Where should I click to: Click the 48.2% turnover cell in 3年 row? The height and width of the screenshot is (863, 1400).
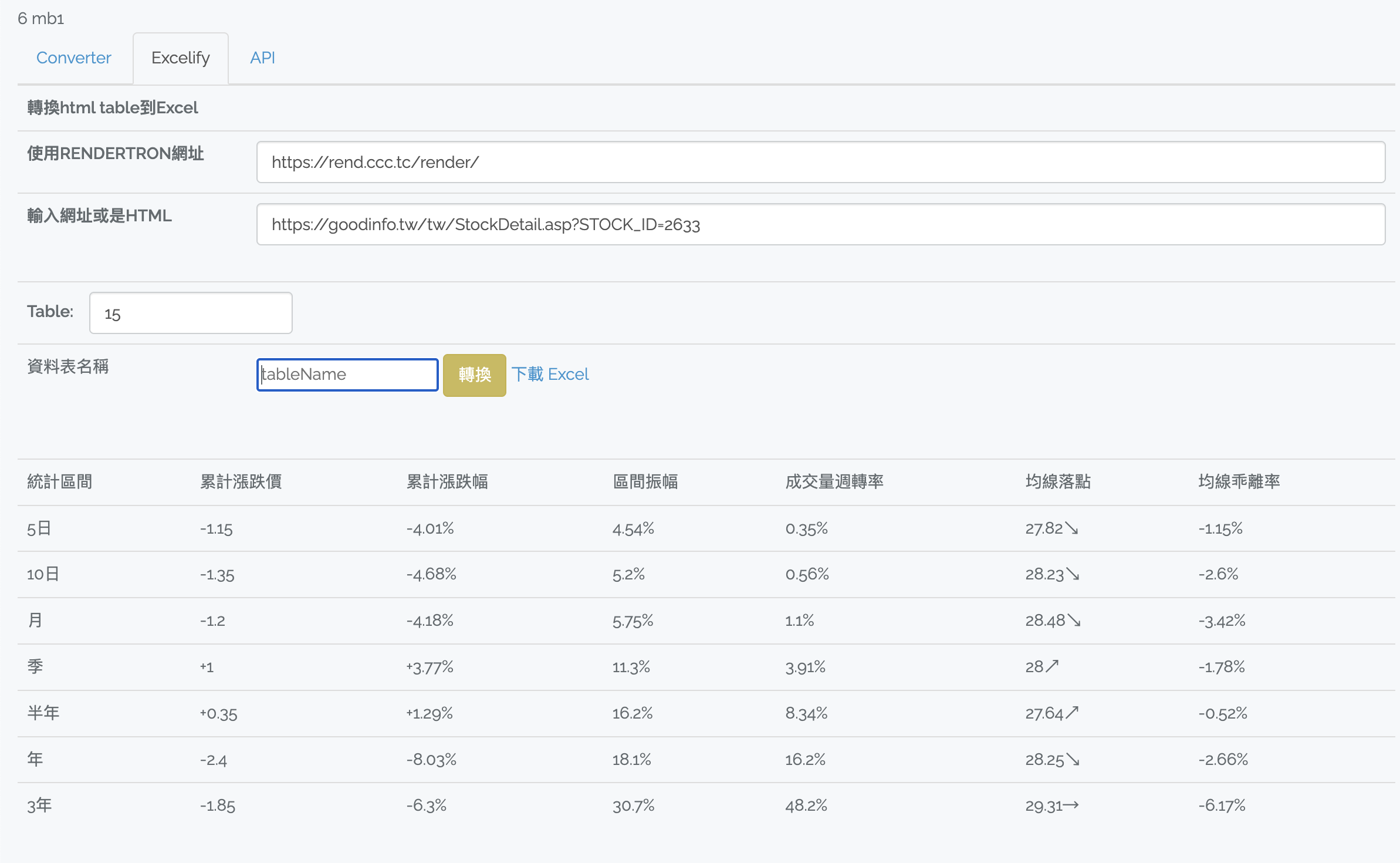click(806, 805)
